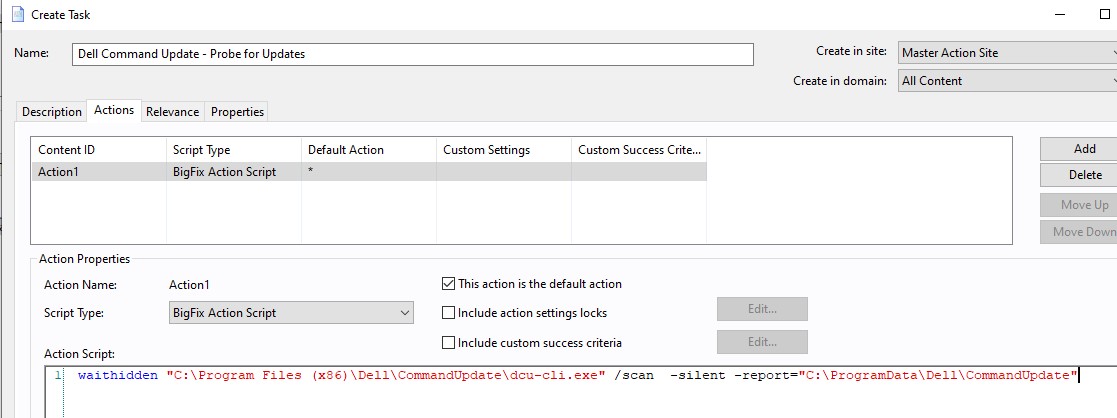This screenshot has width=1117, height=418.
Task: Click the Script Type column header
Action: point(232,150)
